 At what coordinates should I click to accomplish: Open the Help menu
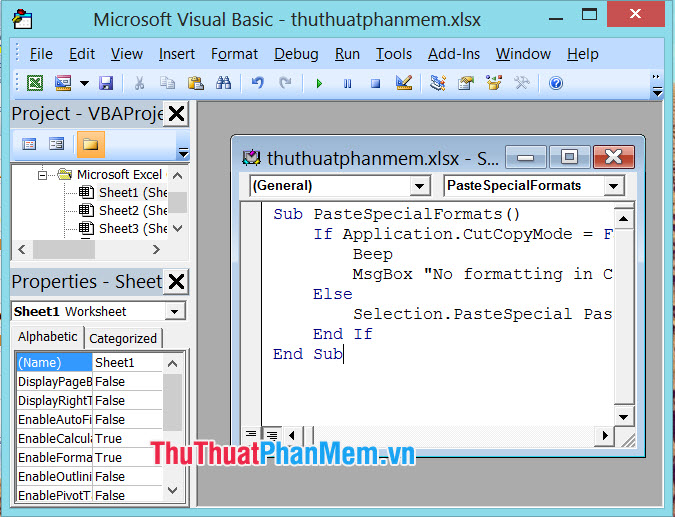[x=582, y=54]
